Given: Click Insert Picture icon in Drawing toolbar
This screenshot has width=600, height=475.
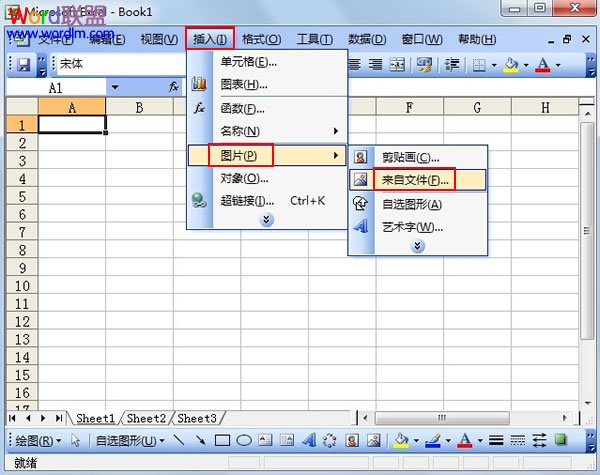Looking at the screenshot, I should click(x=373, y=440).
